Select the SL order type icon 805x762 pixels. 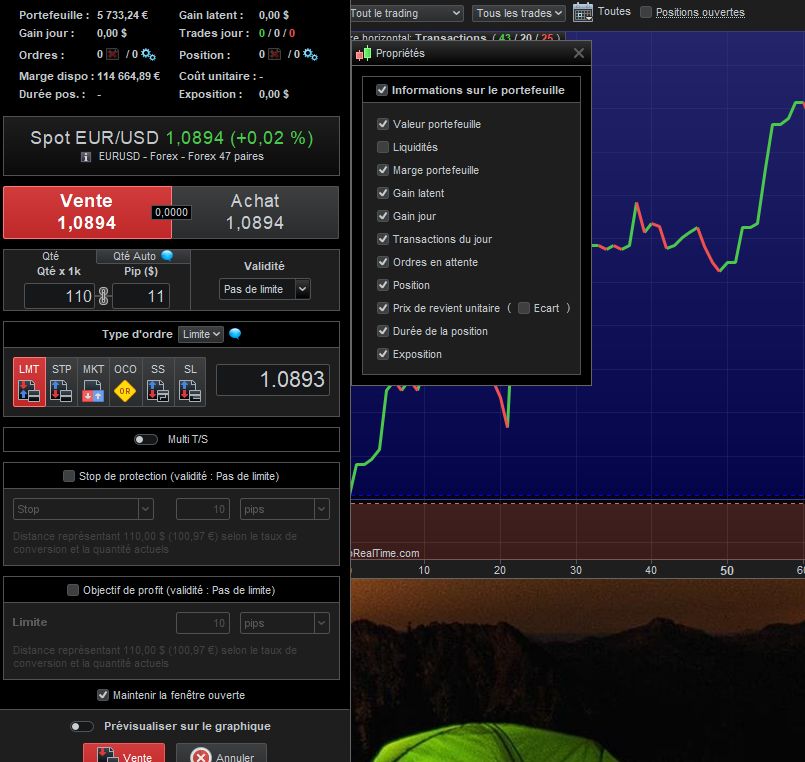(x=190, y=382)
